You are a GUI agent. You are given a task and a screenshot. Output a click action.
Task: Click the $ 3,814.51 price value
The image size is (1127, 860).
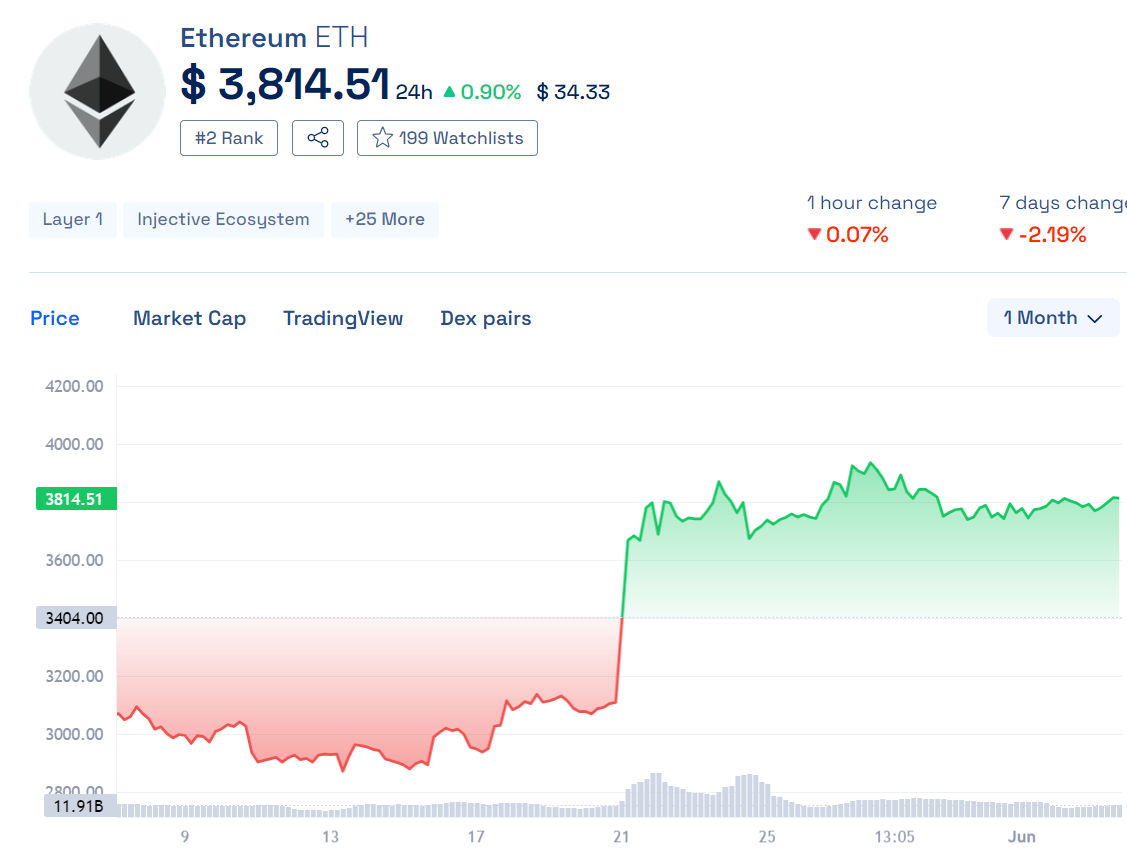tap(285, 84)
